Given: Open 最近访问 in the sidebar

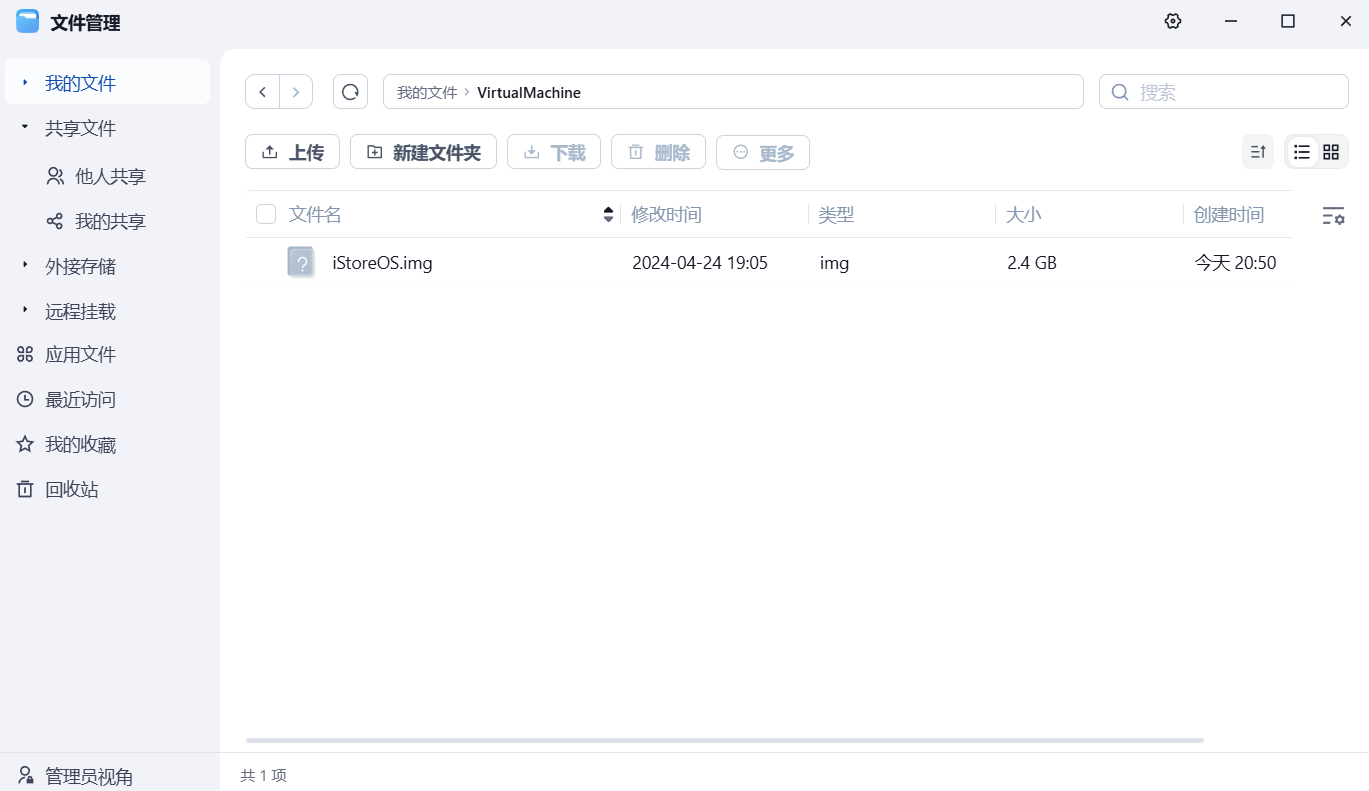Looking at the screenshot, I should [x=80, y=400].
